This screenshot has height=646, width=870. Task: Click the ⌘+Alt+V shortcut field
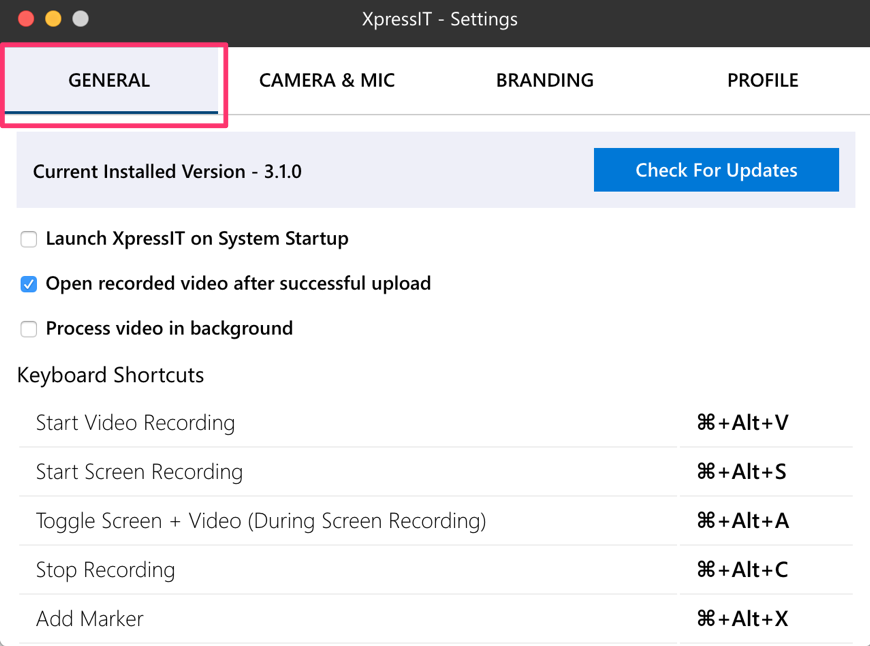click(x=742, y=423)
